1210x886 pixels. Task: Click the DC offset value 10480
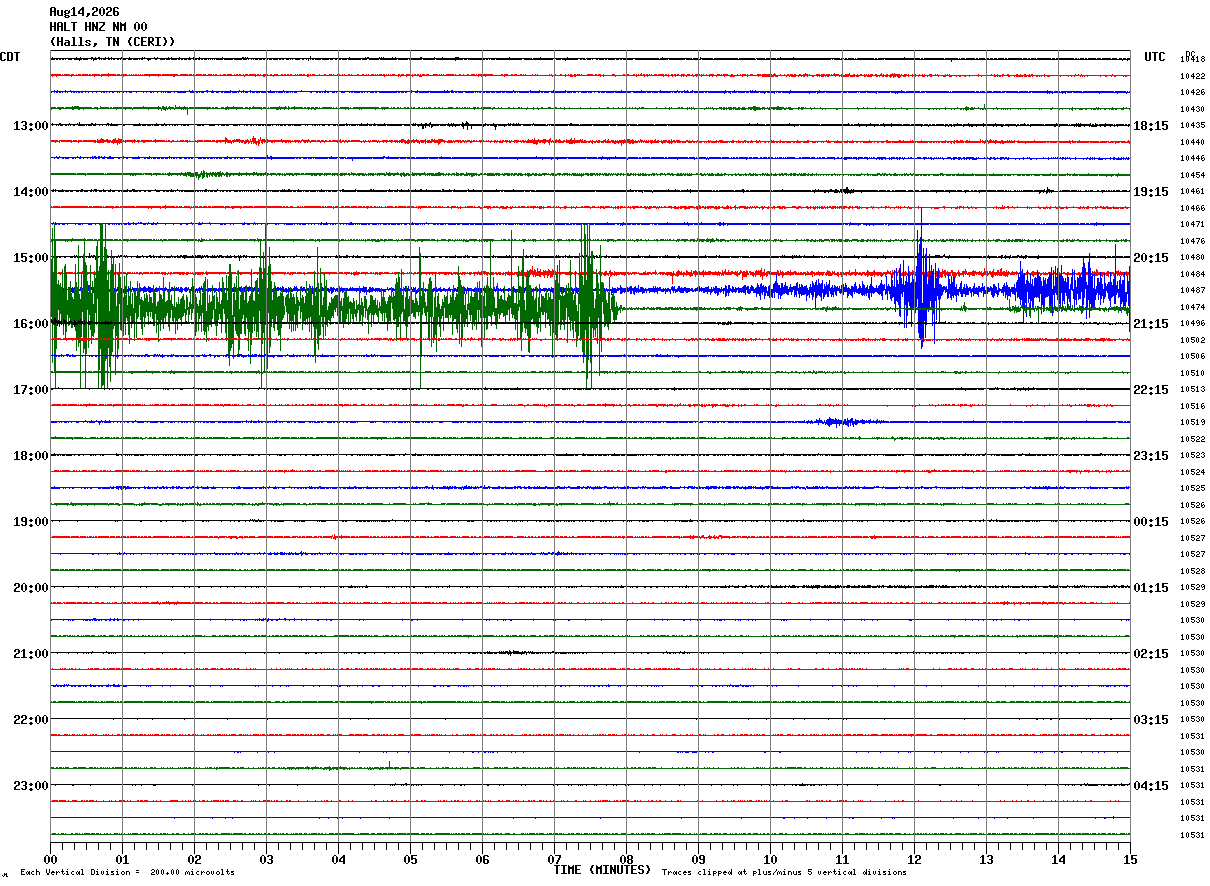(1192, 257)
